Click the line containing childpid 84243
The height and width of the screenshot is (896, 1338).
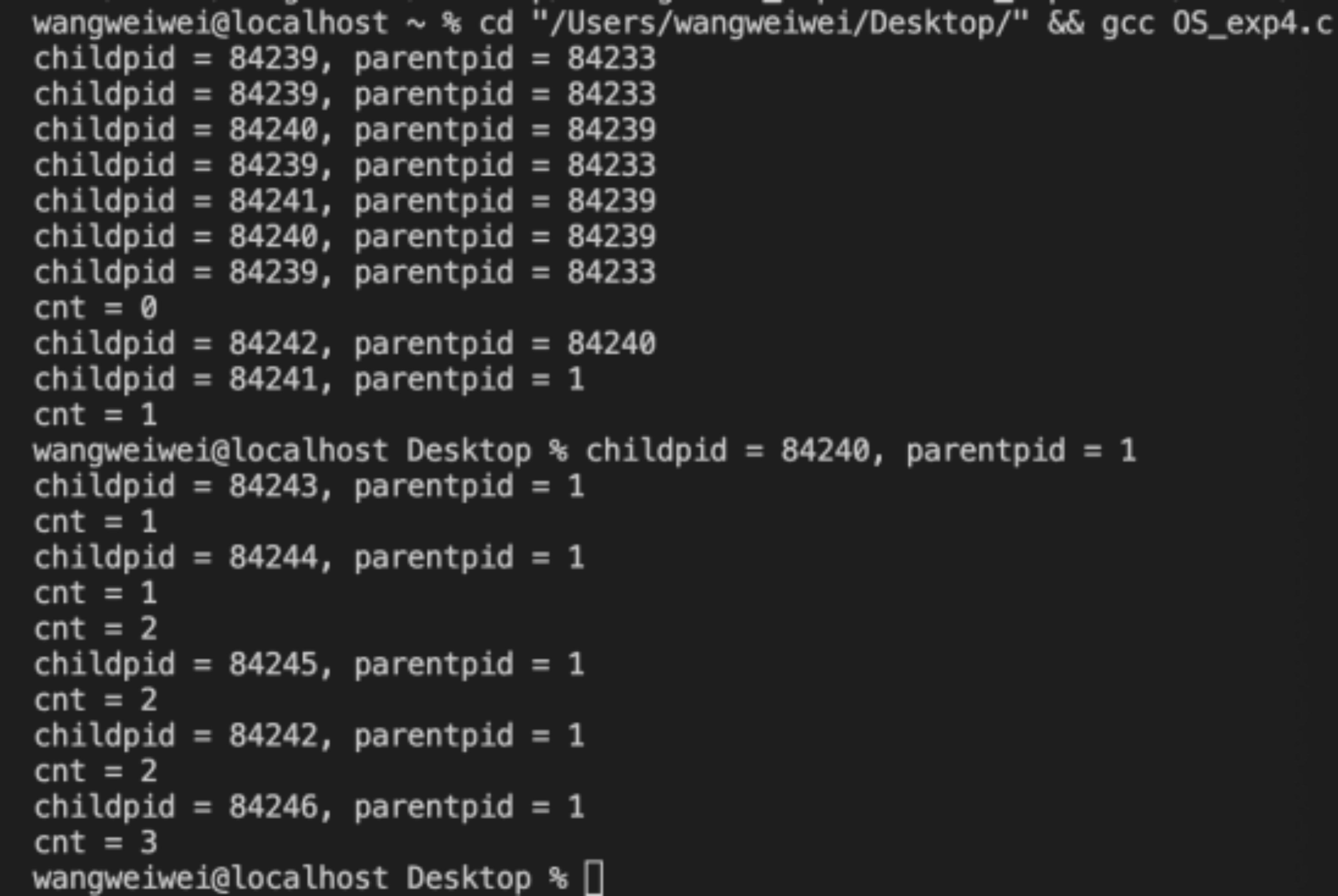tap(309, 486)
